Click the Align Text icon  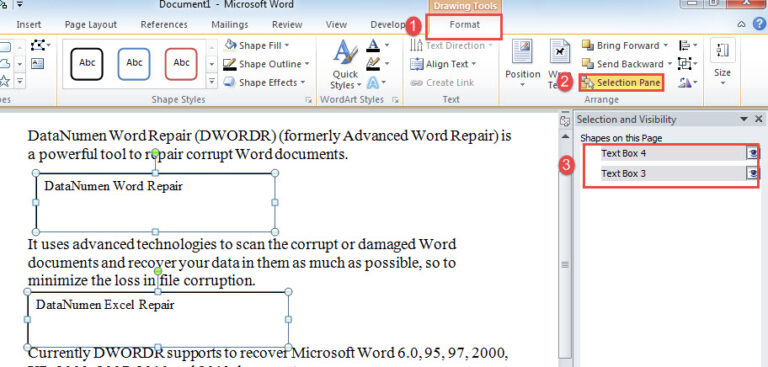click(x=417, y=64)
